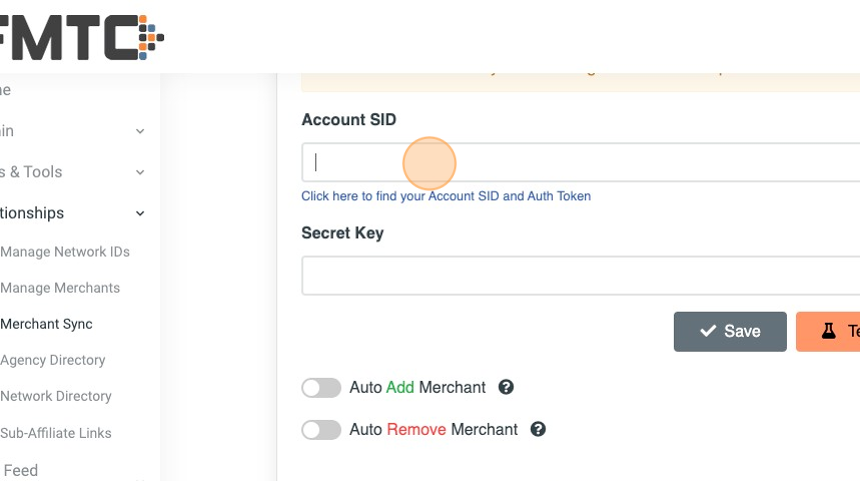Open Sub-Affiliate Links in sidebar
The height and width of the screenshot is (481, 860).
tap(56, 433)
